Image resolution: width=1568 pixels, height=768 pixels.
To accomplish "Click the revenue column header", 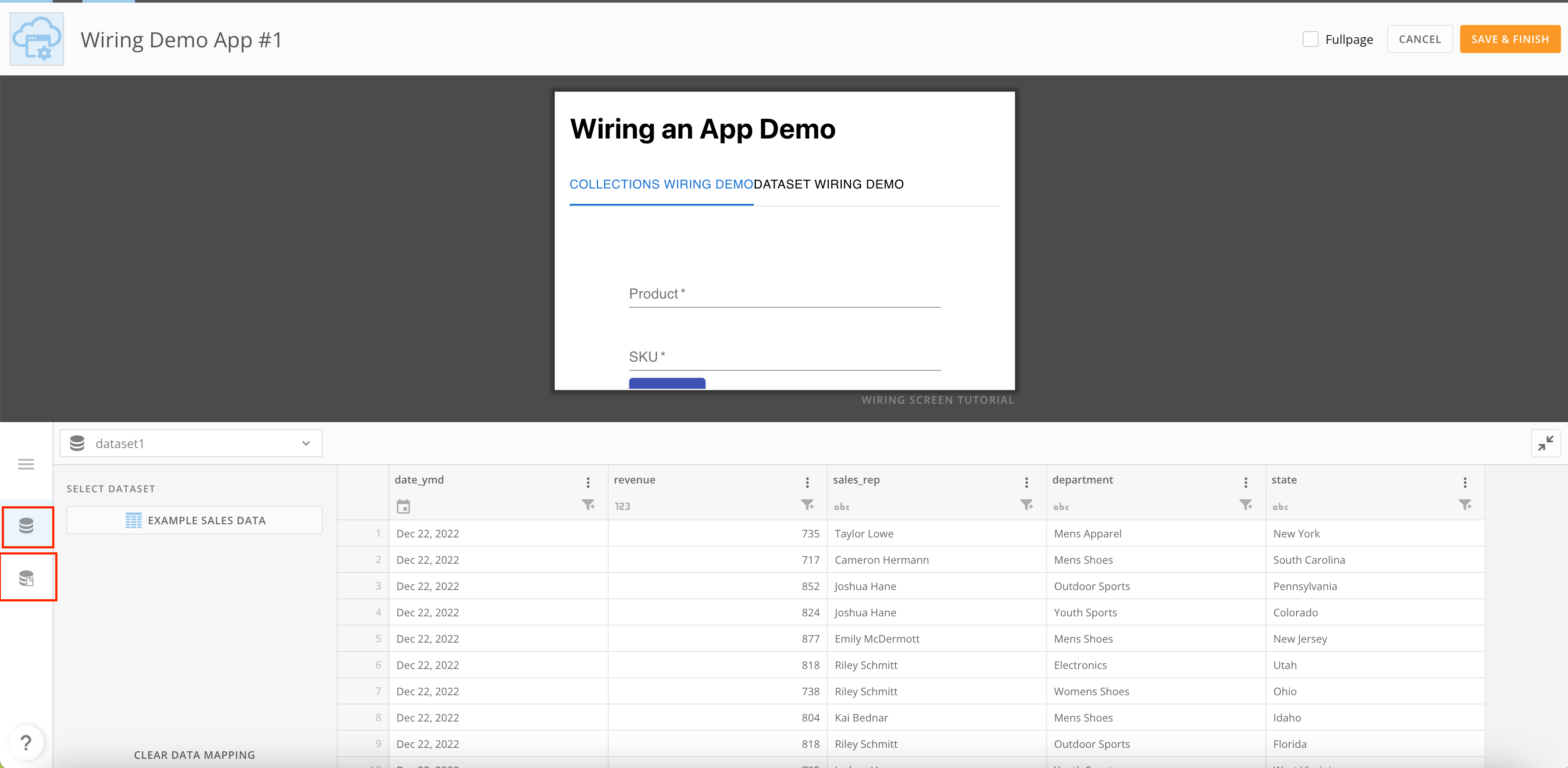I will coord(634,480).
